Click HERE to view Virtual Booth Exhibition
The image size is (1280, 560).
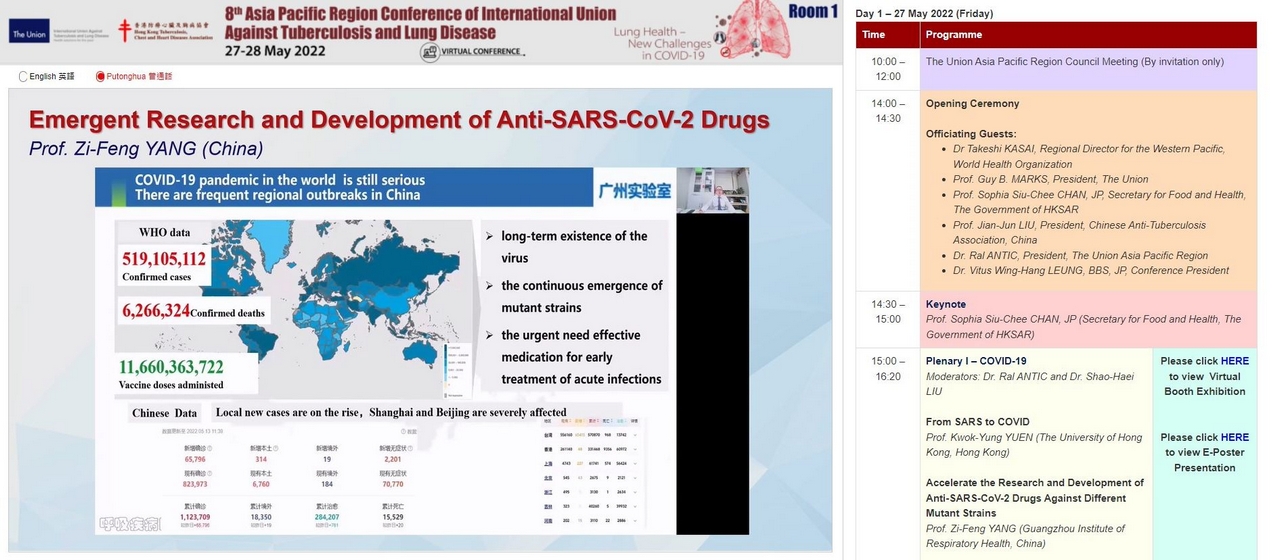[1234, 361]
